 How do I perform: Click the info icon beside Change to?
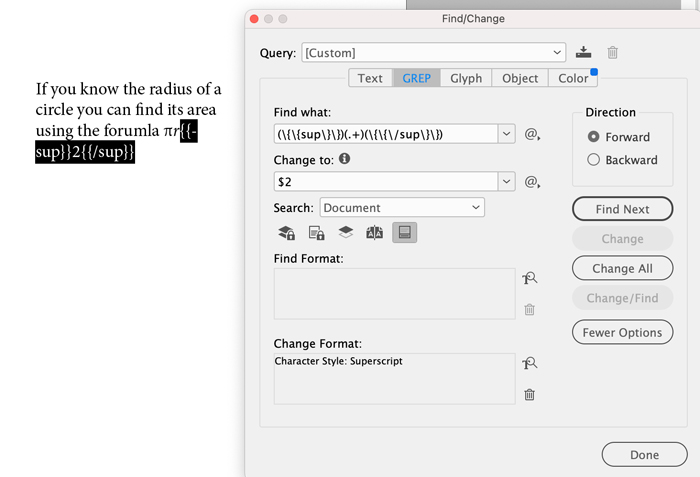[x=345, y=159]
